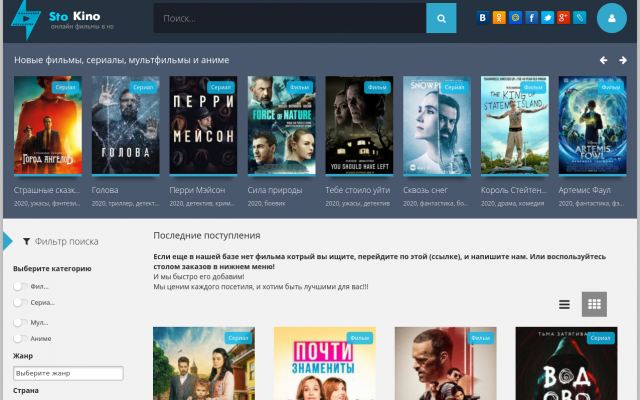Click the Выберите категорию label
Image resolution: width=640 pixels, height=400 pixels.
(x=52, y=269)
